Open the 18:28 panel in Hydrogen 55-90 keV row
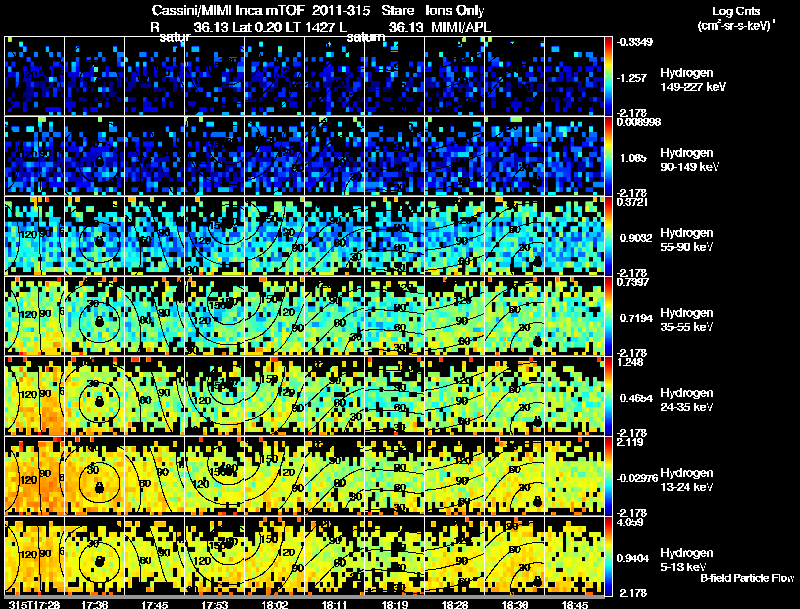This screenshot has width=800, height=609. 455,236
